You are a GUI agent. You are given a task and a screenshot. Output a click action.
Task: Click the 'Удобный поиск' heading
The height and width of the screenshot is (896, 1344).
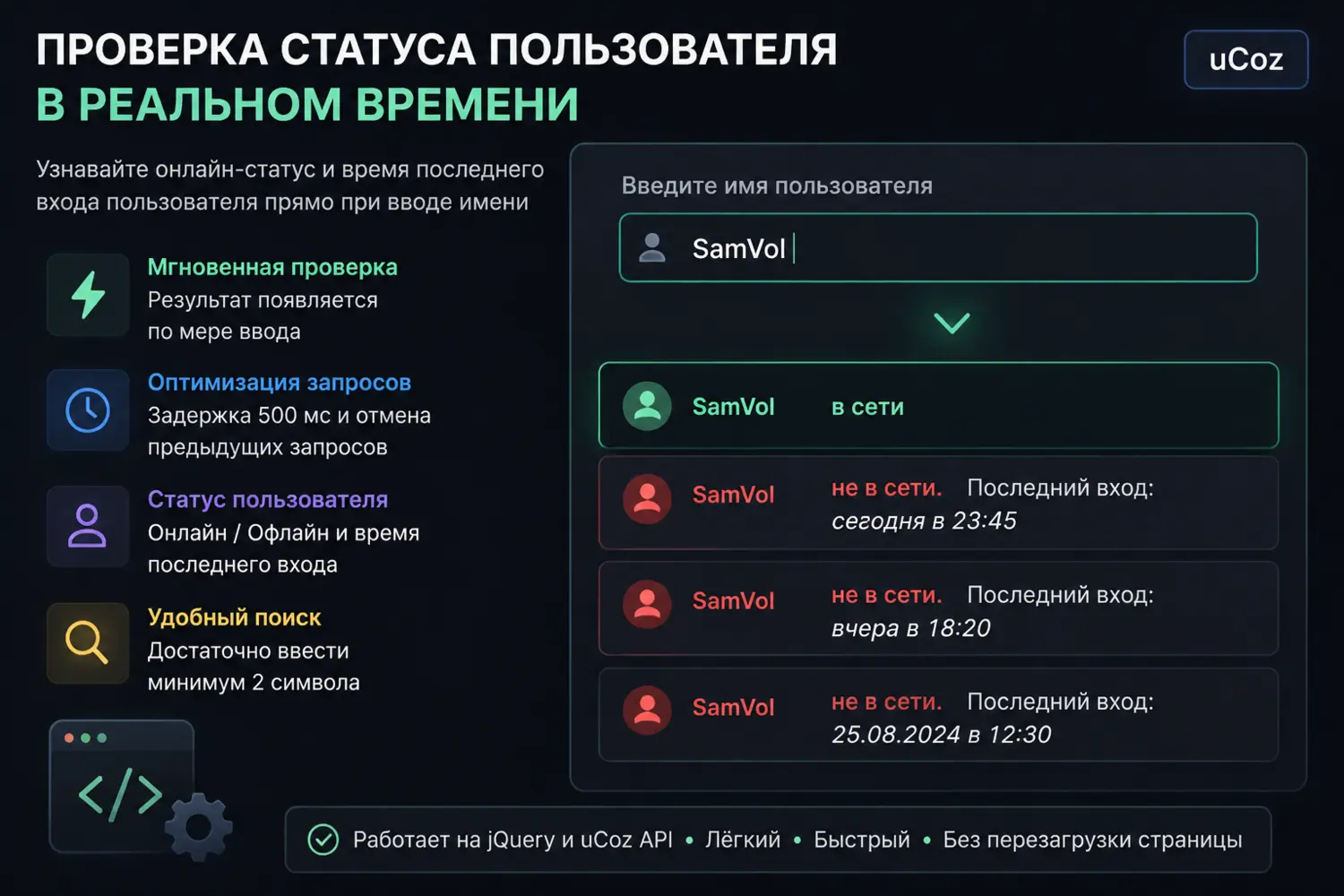point(234,617)
